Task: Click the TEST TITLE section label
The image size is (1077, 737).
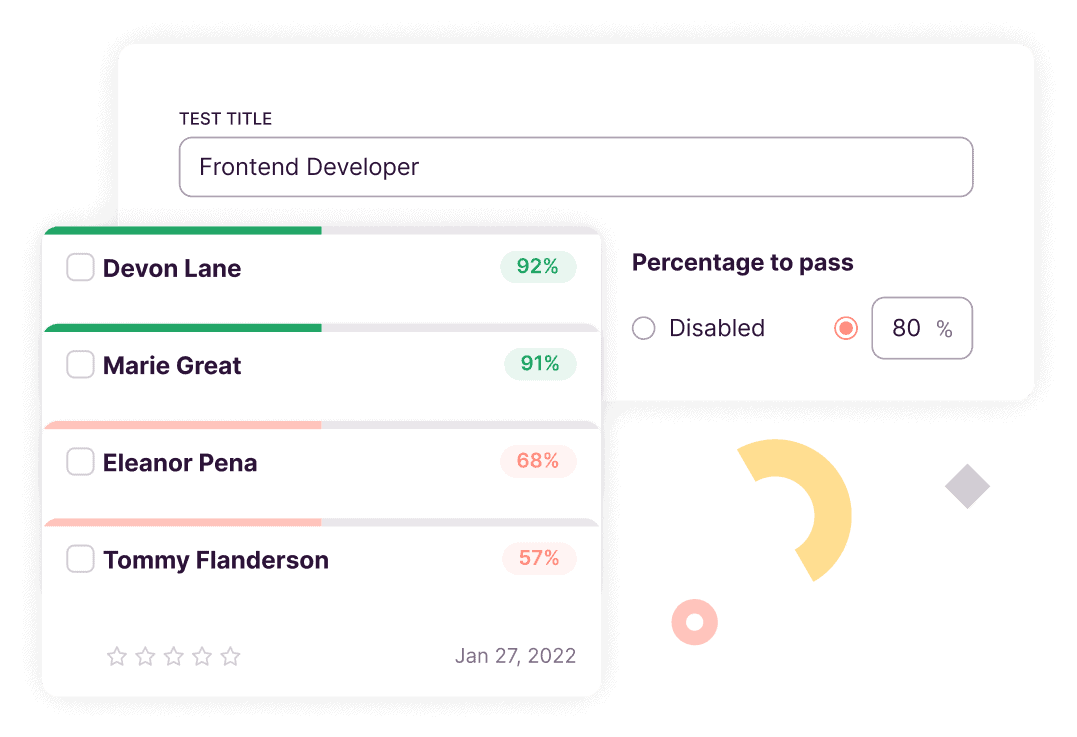Action: tap(225, 118)
